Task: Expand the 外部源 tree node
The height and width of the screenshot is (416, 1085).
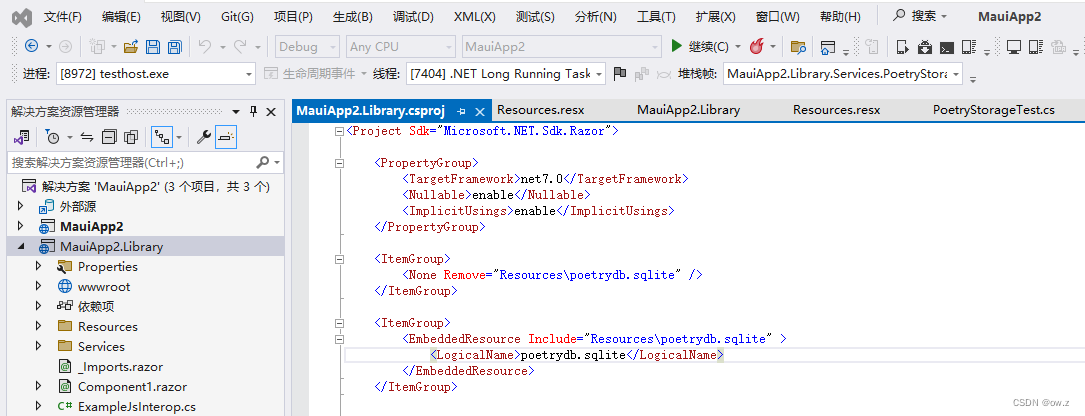Action: click(x=20, y=206)
